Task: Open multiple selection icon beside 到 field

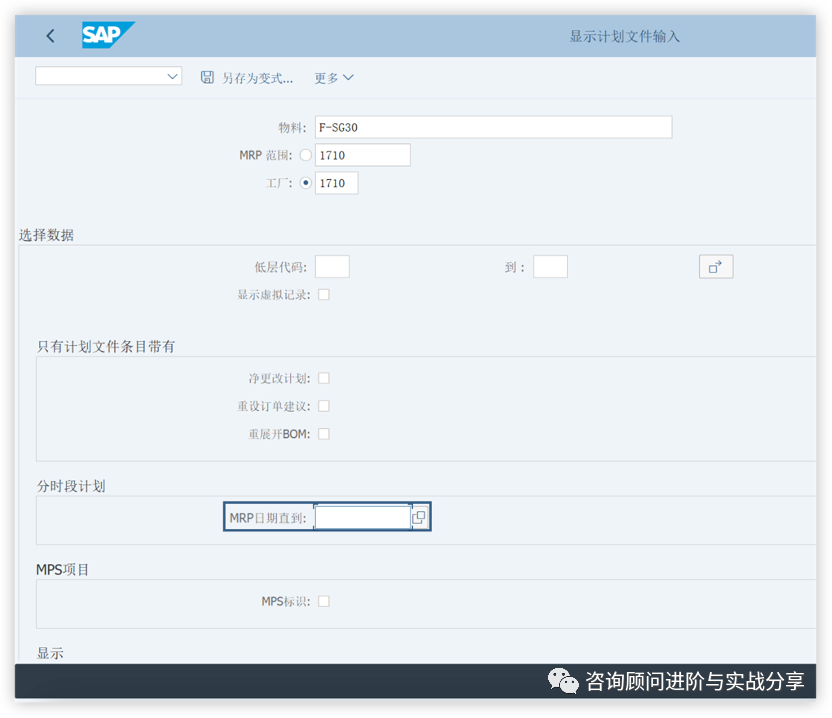Action: click(716, 266)
